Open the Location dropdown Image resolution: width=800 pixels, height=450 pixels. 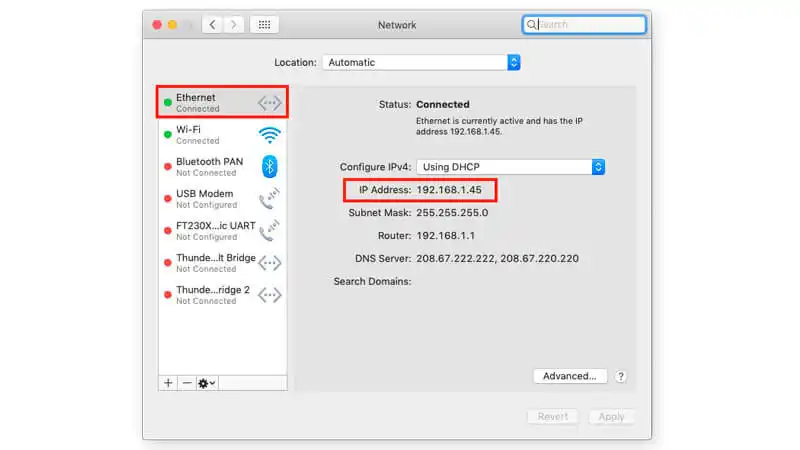click(421, 62)
